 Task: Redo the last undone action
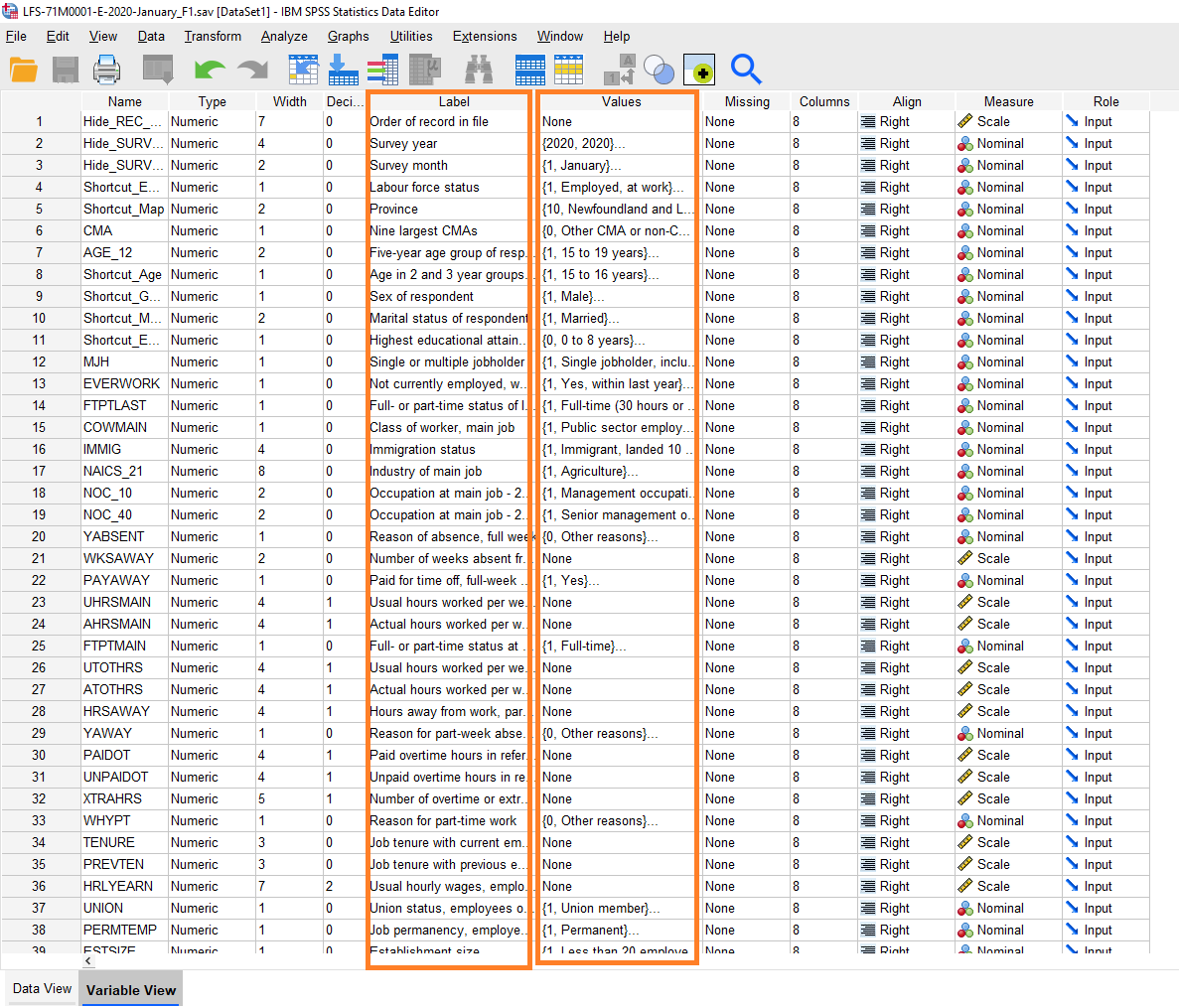[251, 70]
